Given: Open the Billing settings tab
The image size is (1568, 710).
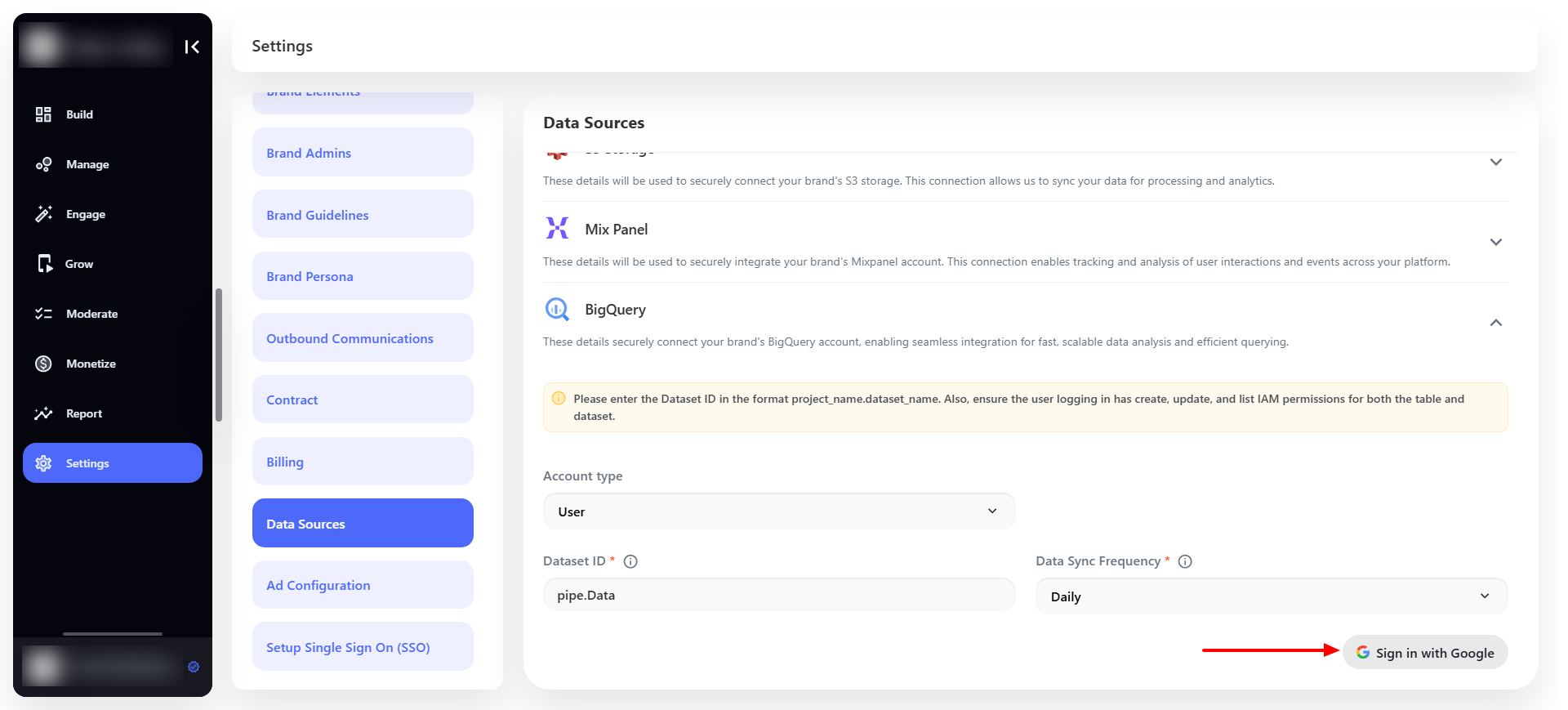Looking at the screenshot, I should click(x=363, y=462).
